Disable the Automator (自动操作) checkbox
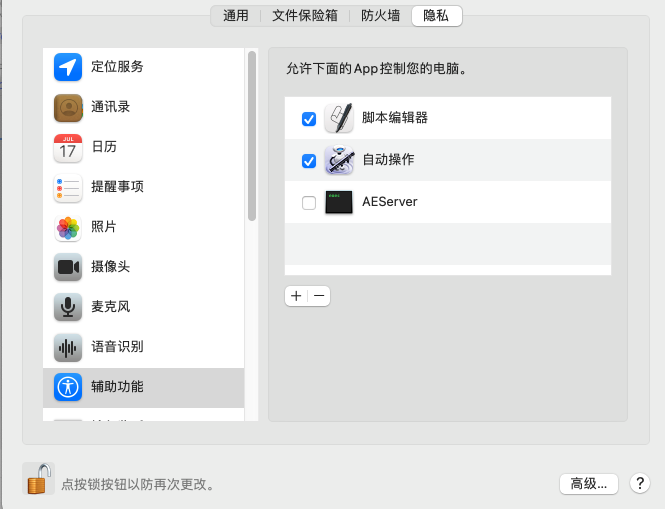This screenshot has width=665, height=509. click(x=309, y=161)
